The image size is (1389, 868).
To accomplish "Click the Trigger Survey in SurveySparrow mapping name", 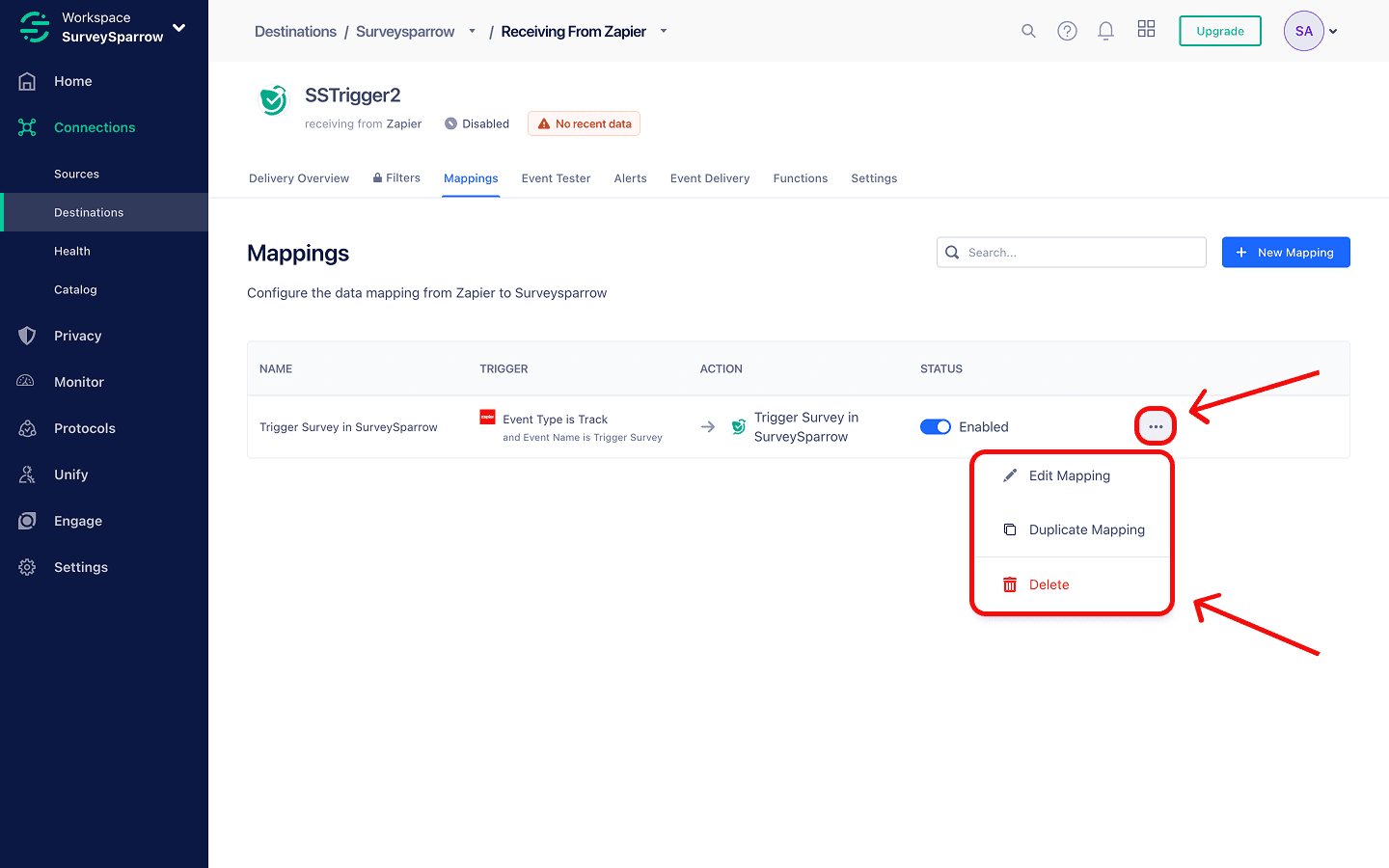I will click(x=348, y=427).
